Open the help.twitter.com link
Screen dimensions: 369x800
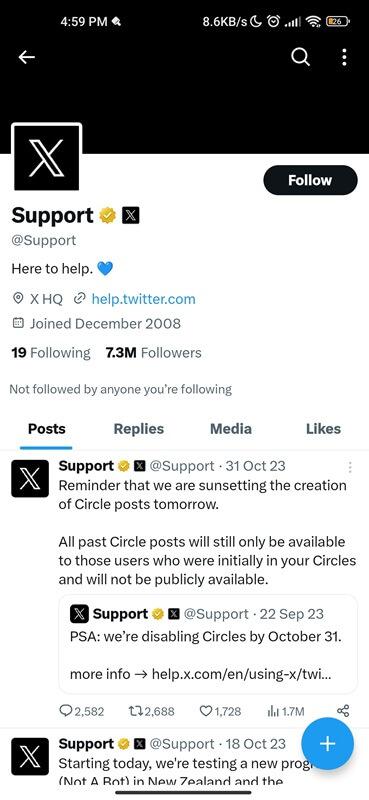143,298
